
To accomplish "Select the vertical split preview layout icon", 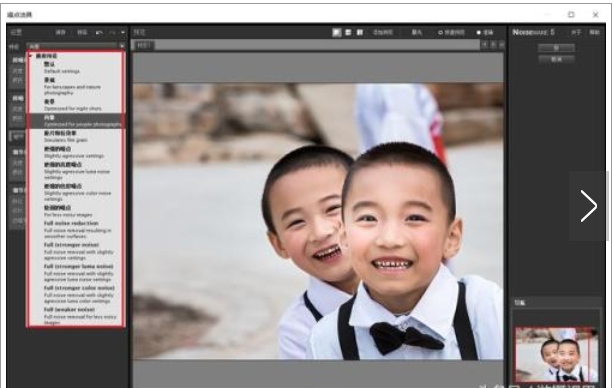I will [359, 32].
